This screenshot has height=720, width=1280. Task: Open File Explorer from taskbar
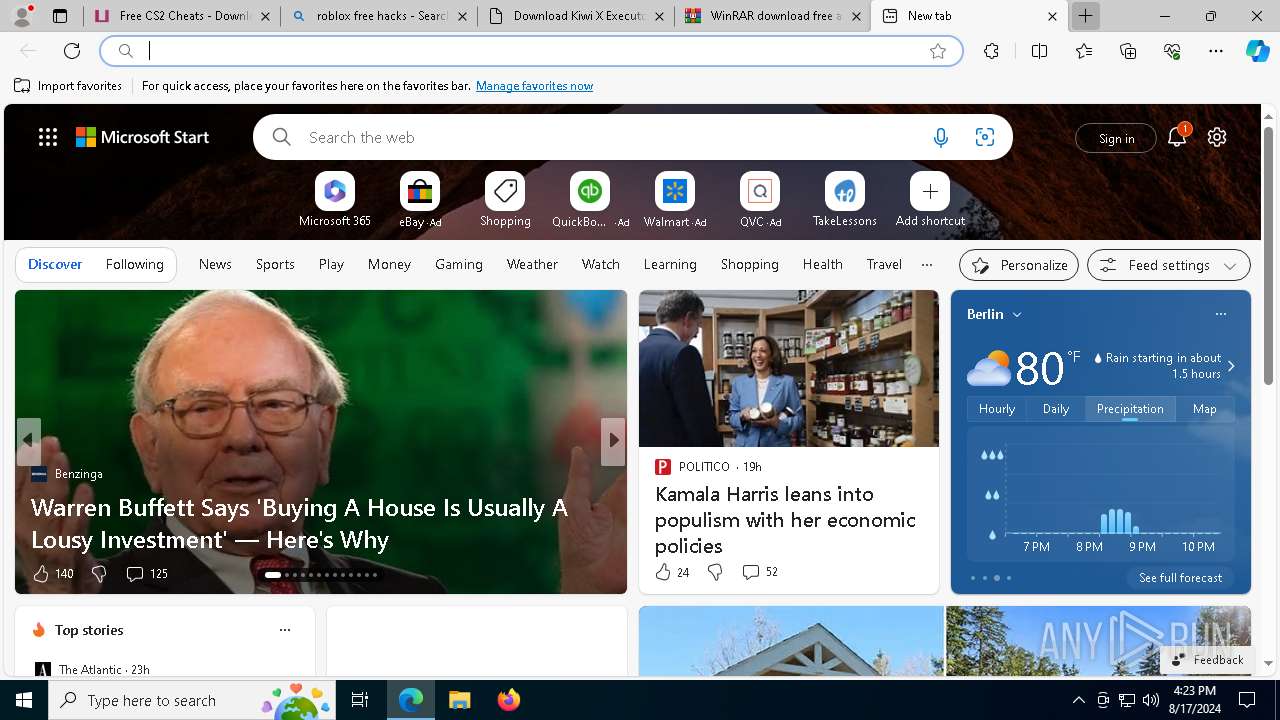pyautogui.click(x=460, y=700)
